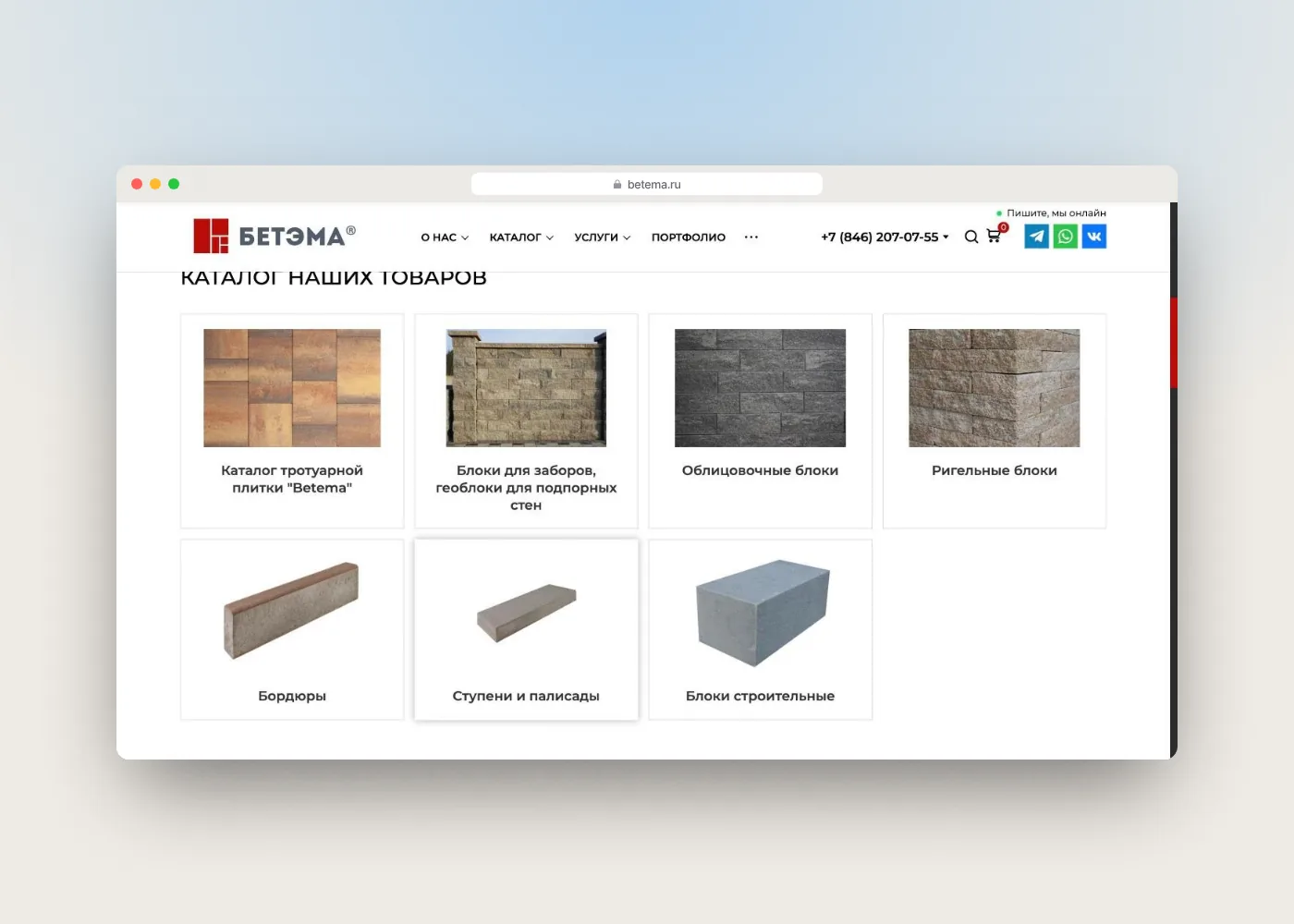This screenshot has width=1294, height=924.
Task: Open the Облицовочные блоки category link
Action: [760, 470]
